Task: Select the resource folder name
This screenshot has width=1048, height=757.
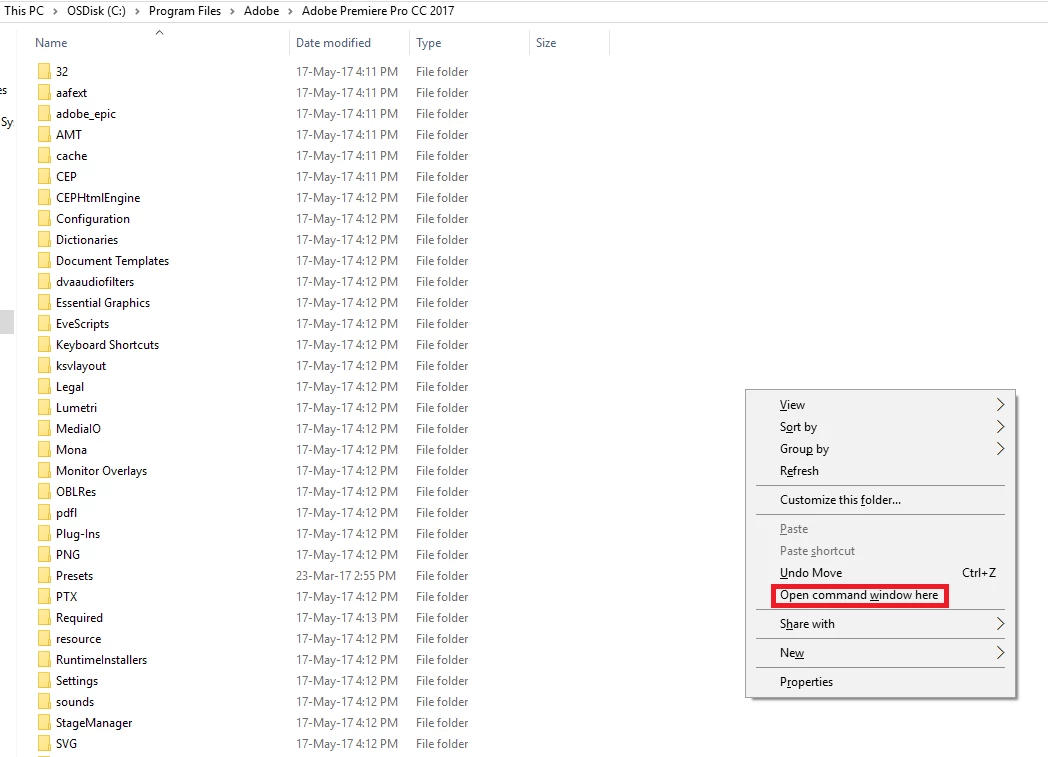Action: [x=78, y=639]
